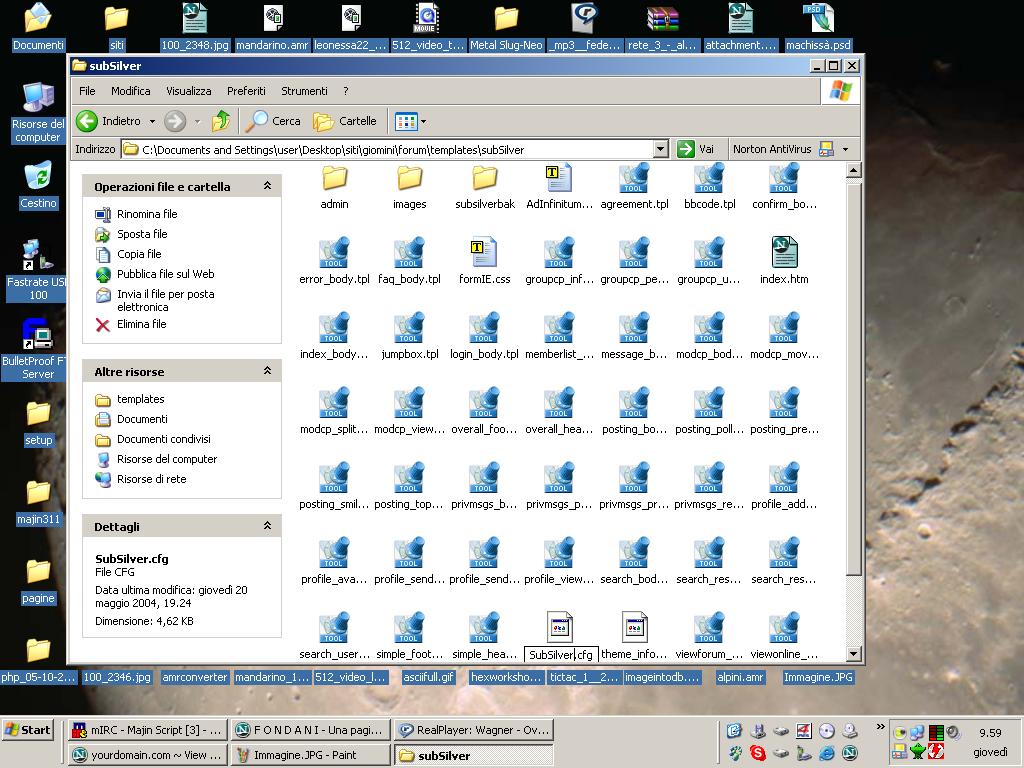Collapse the Altre risorse panel

point(267,371)
